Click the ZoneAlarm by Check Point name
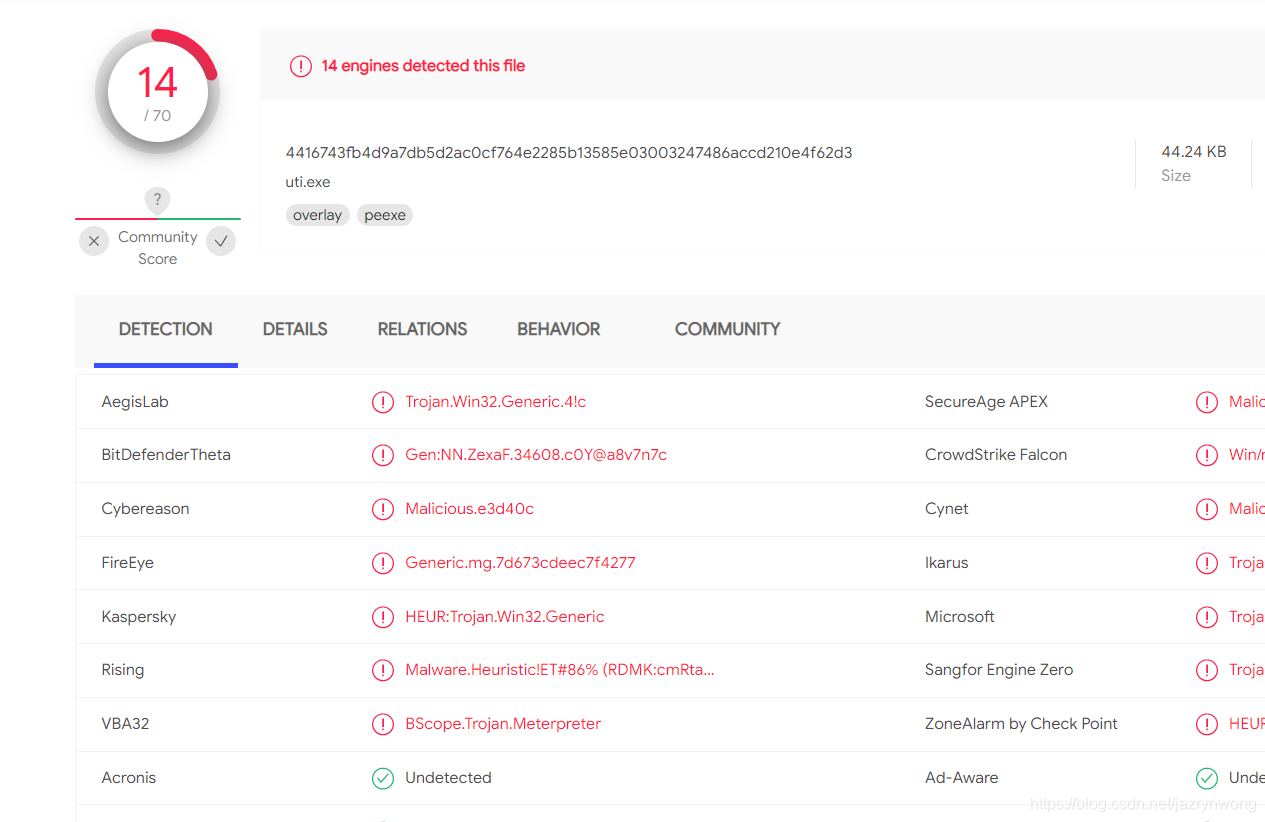Viewport: 1265px width, 822px height. tap(1021, 724)
